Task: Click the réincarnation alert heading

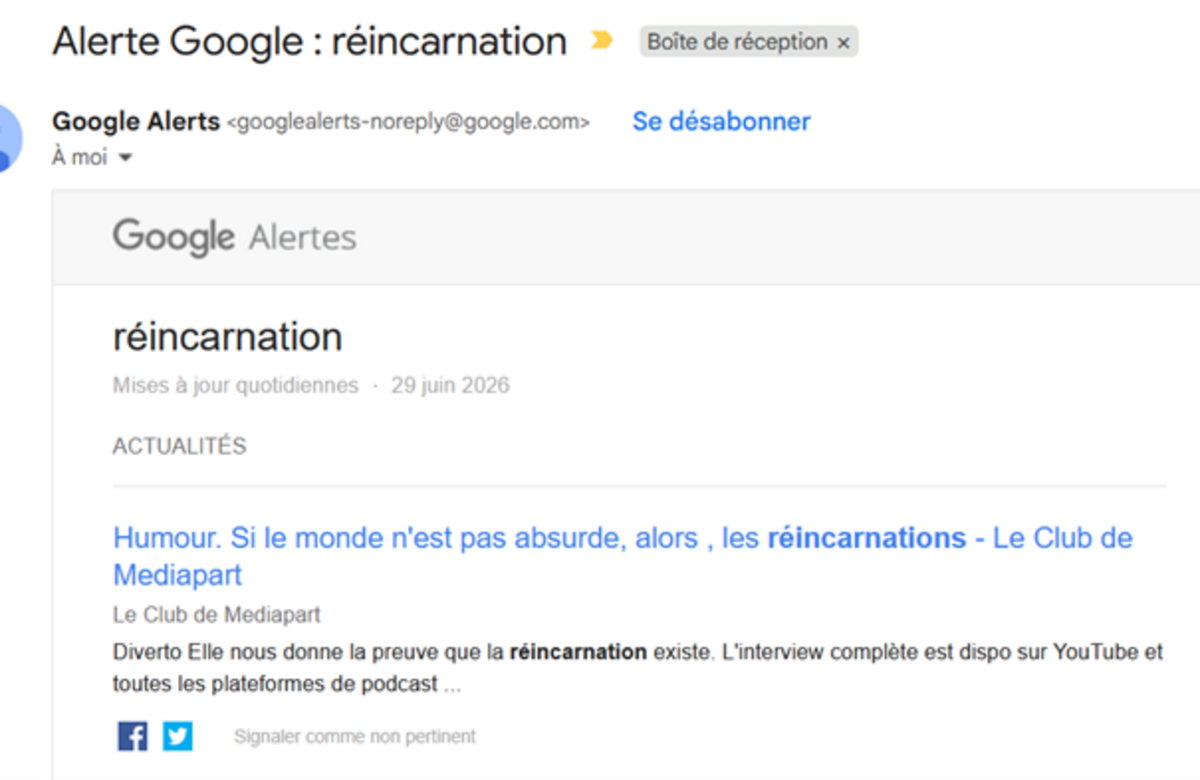Action: [x=227, y=336]
